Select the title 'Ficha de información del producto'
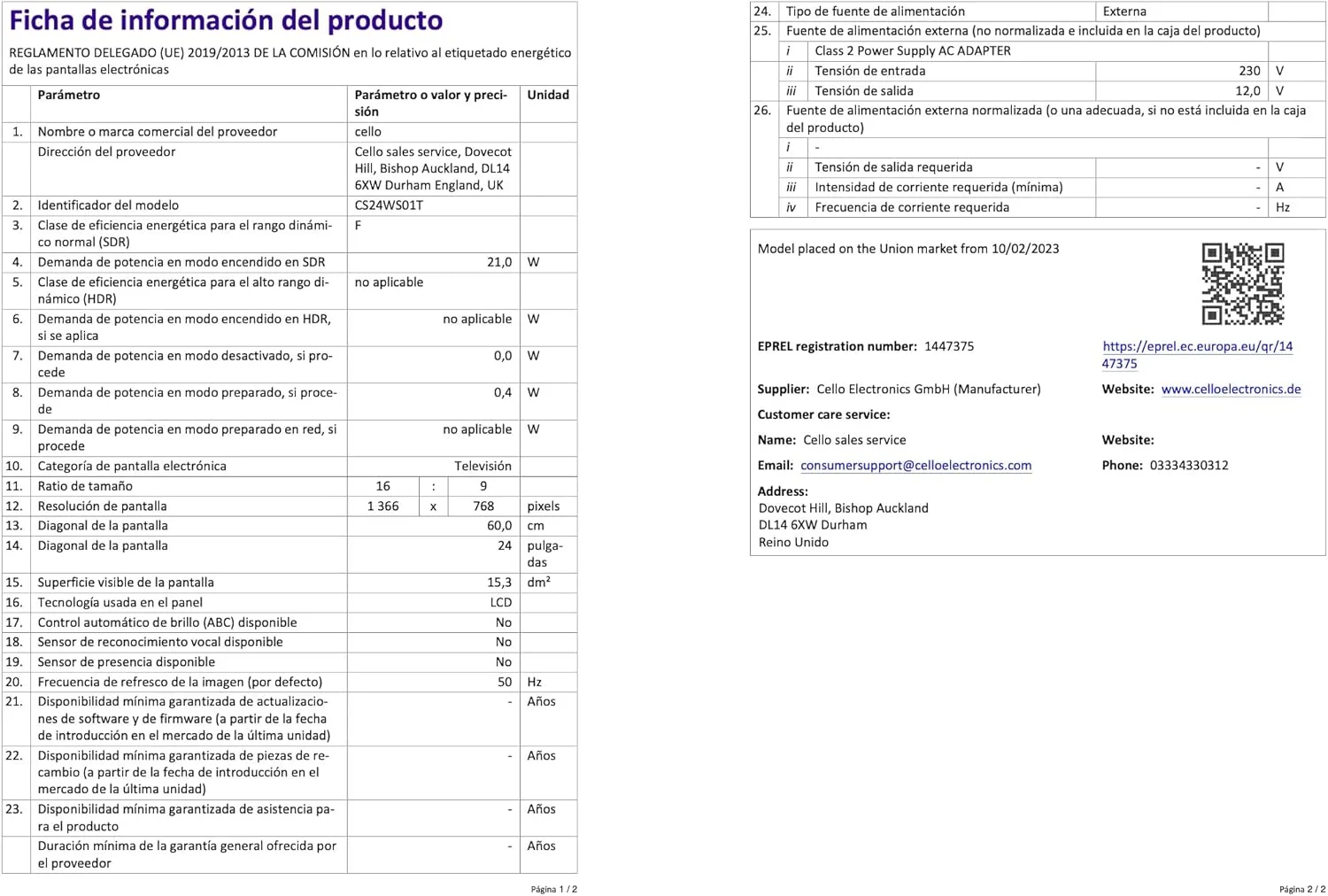 click(226, 20)
